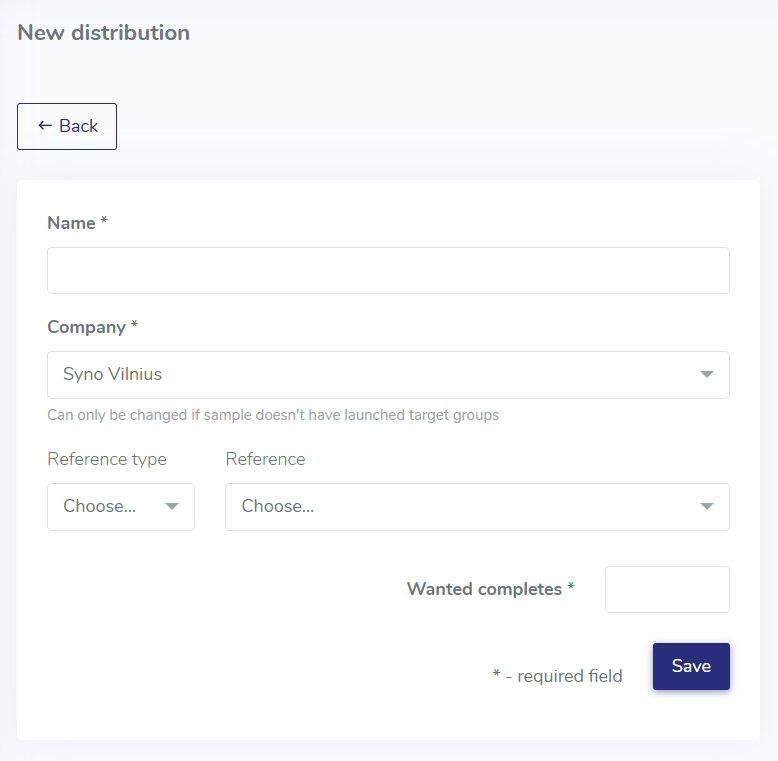Viewport: 778px width, 761px height.
Task: Click the New distribution page heading
Action: coord(103,32)
